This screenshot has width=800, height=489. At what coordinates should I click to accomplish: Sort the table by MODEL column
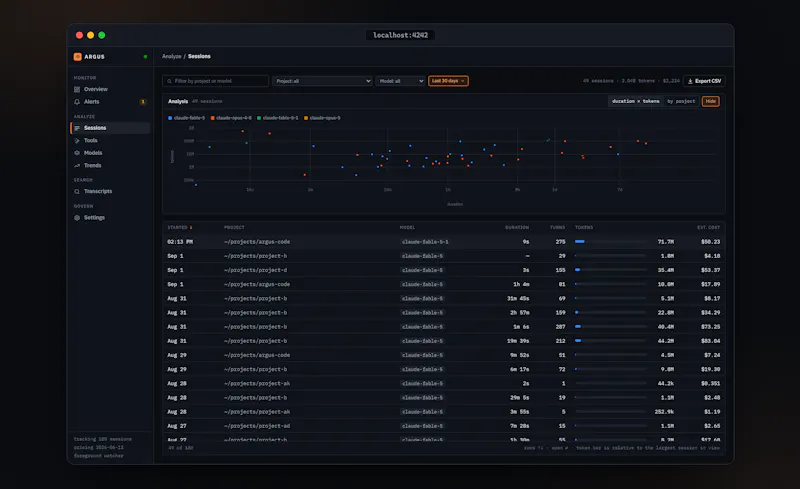pyautogui.click(x=407, y=228)
